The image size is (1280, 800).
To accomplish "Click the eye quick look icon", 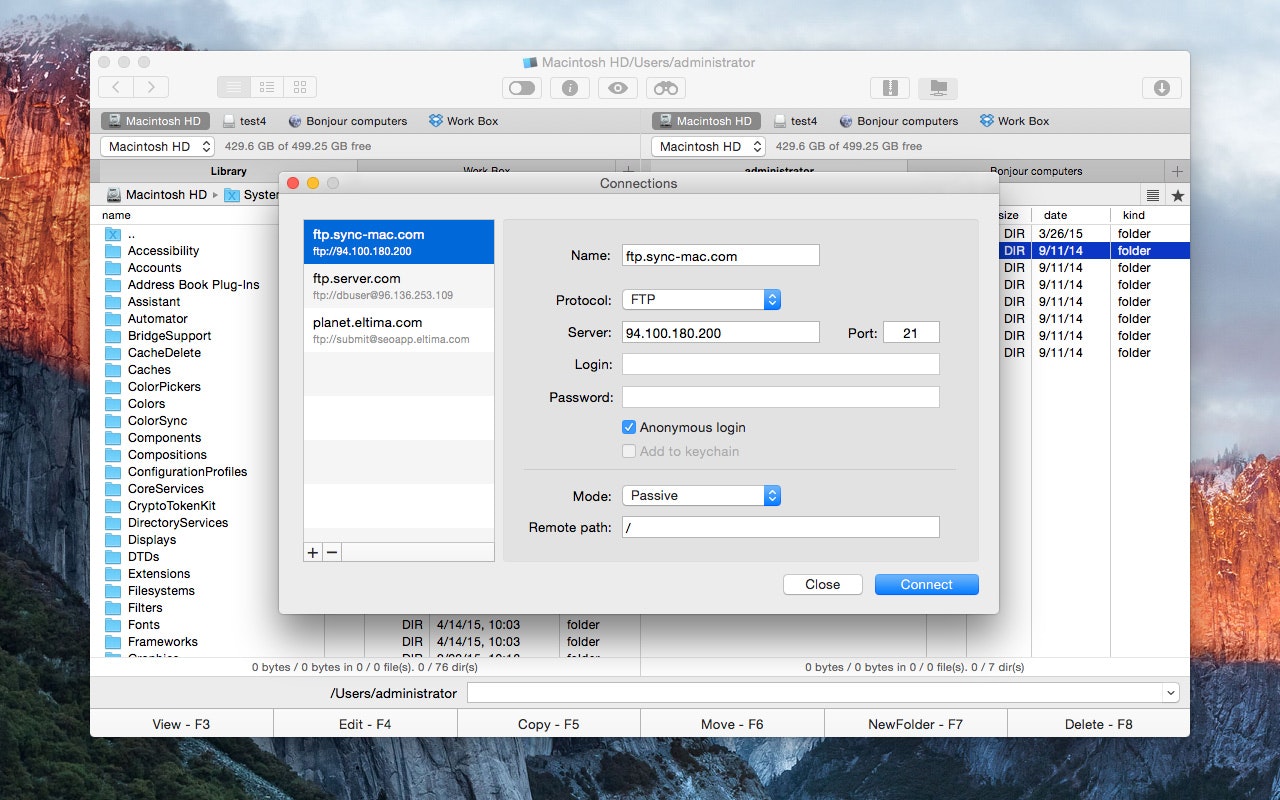I will [618, 88].
